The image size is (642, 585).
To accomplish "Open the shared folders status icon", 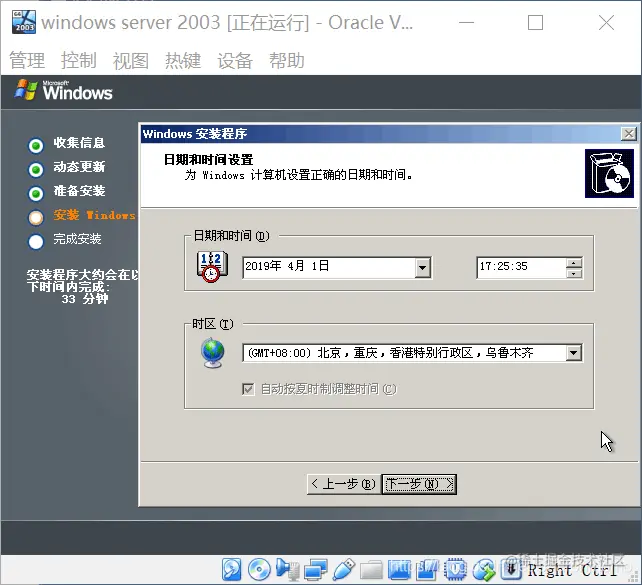I will click(371, 570).
